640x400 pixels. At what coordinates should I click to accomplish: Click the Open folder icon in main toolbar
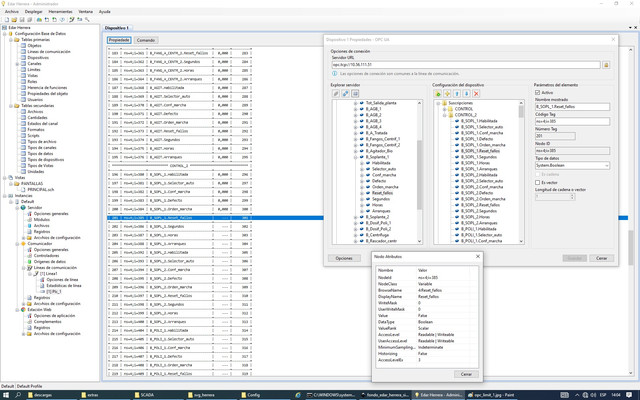(x=14, y=20)
